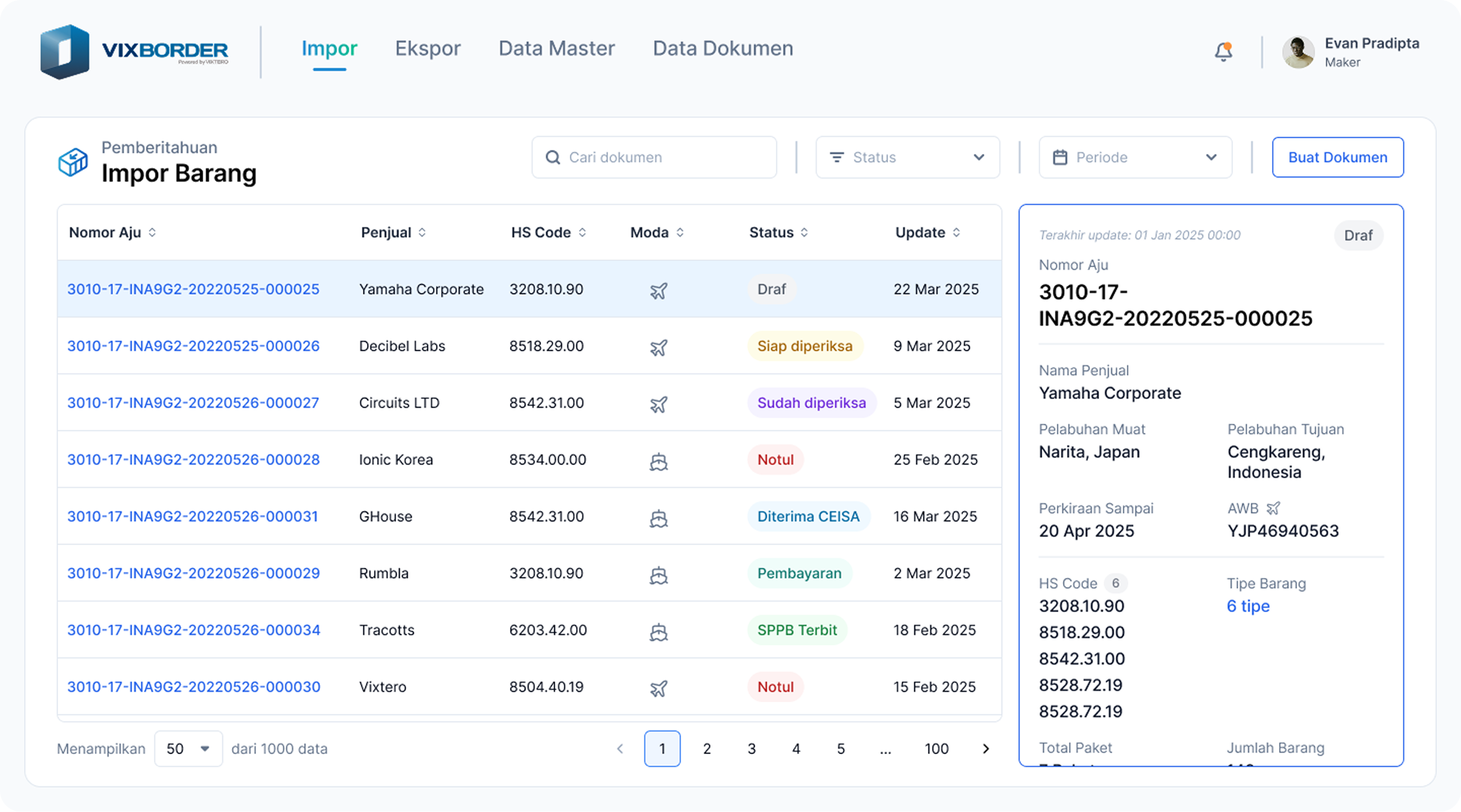Switch to the Ekspor tab
The width and height of the screenshot is (1461, 812).
428,49
